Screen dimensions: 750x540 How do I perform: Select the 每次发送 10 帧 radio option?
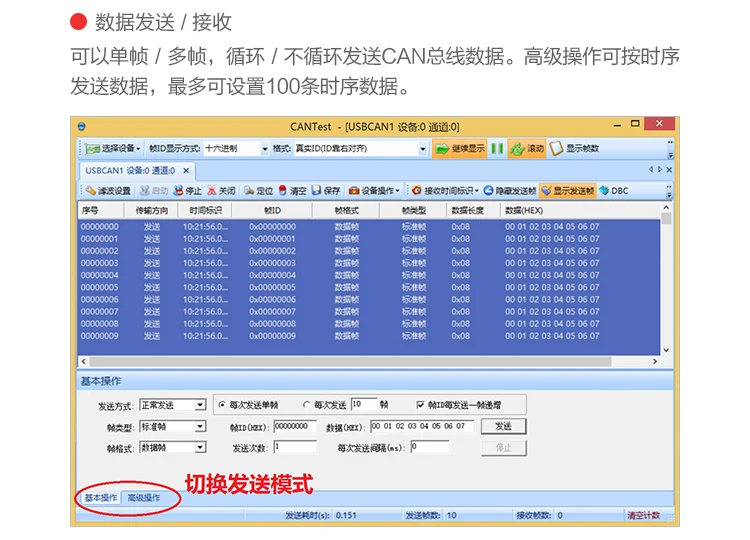(x=306, y=405)
